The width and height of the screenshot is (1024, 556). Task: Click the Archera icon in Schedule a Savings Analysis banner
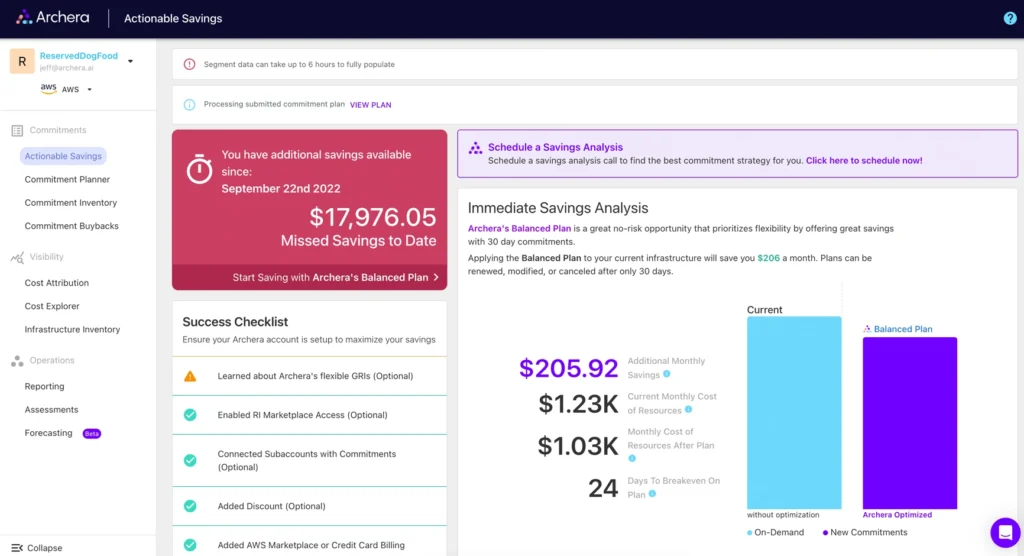[475, 148]
